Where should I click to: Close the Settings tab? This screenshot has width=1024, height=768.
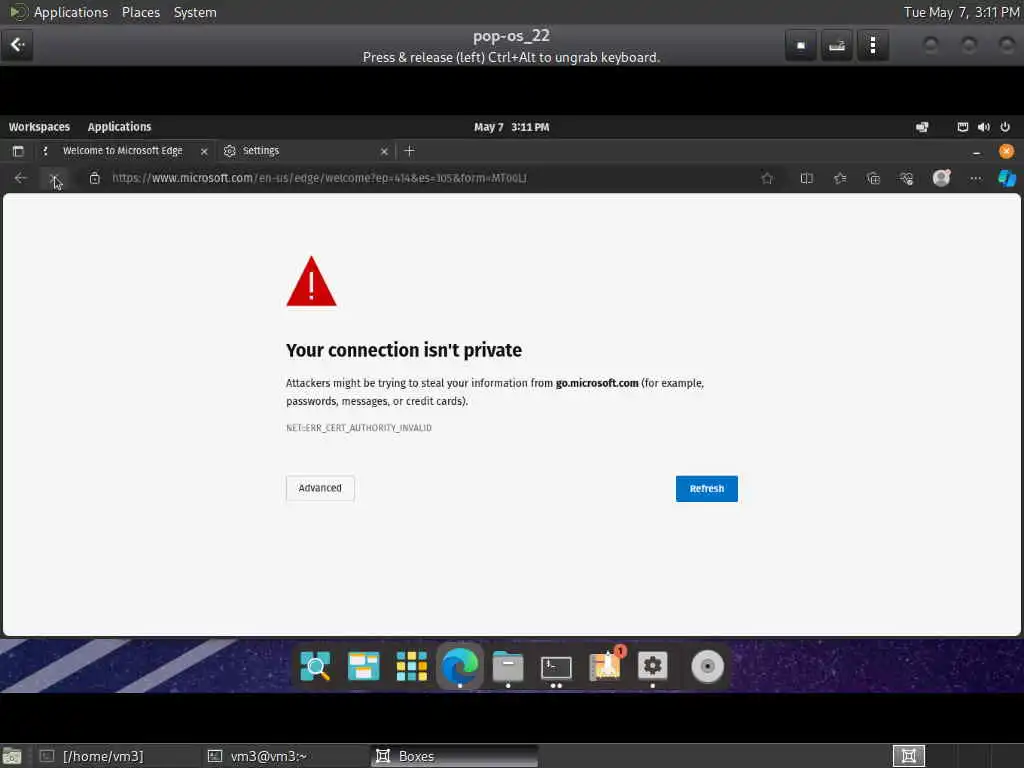pyautogui.click(x=384, y=151)
